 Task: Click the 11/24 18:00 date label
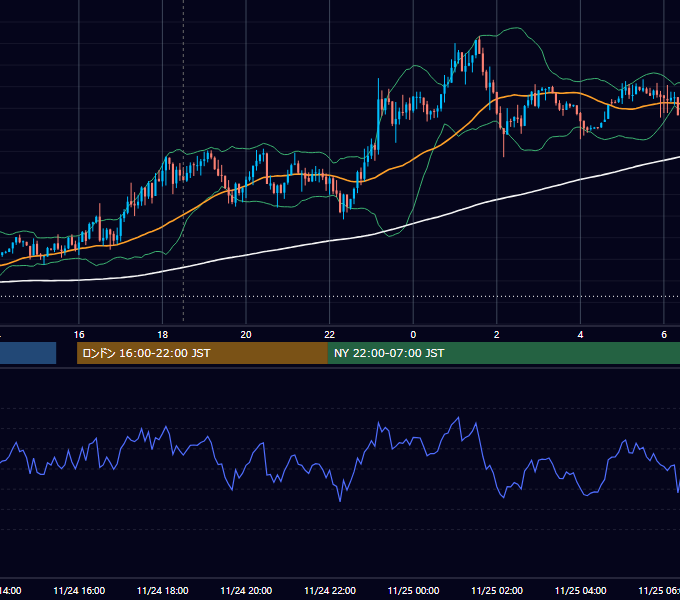pos(163,591)
